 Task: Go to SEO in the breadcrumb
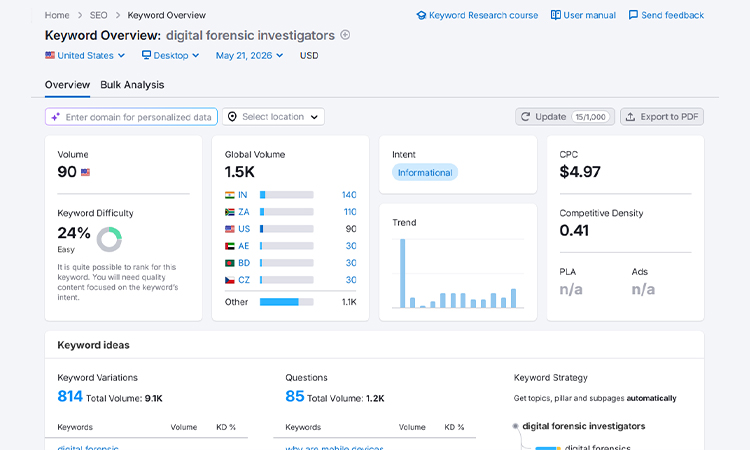coord(99,15)
